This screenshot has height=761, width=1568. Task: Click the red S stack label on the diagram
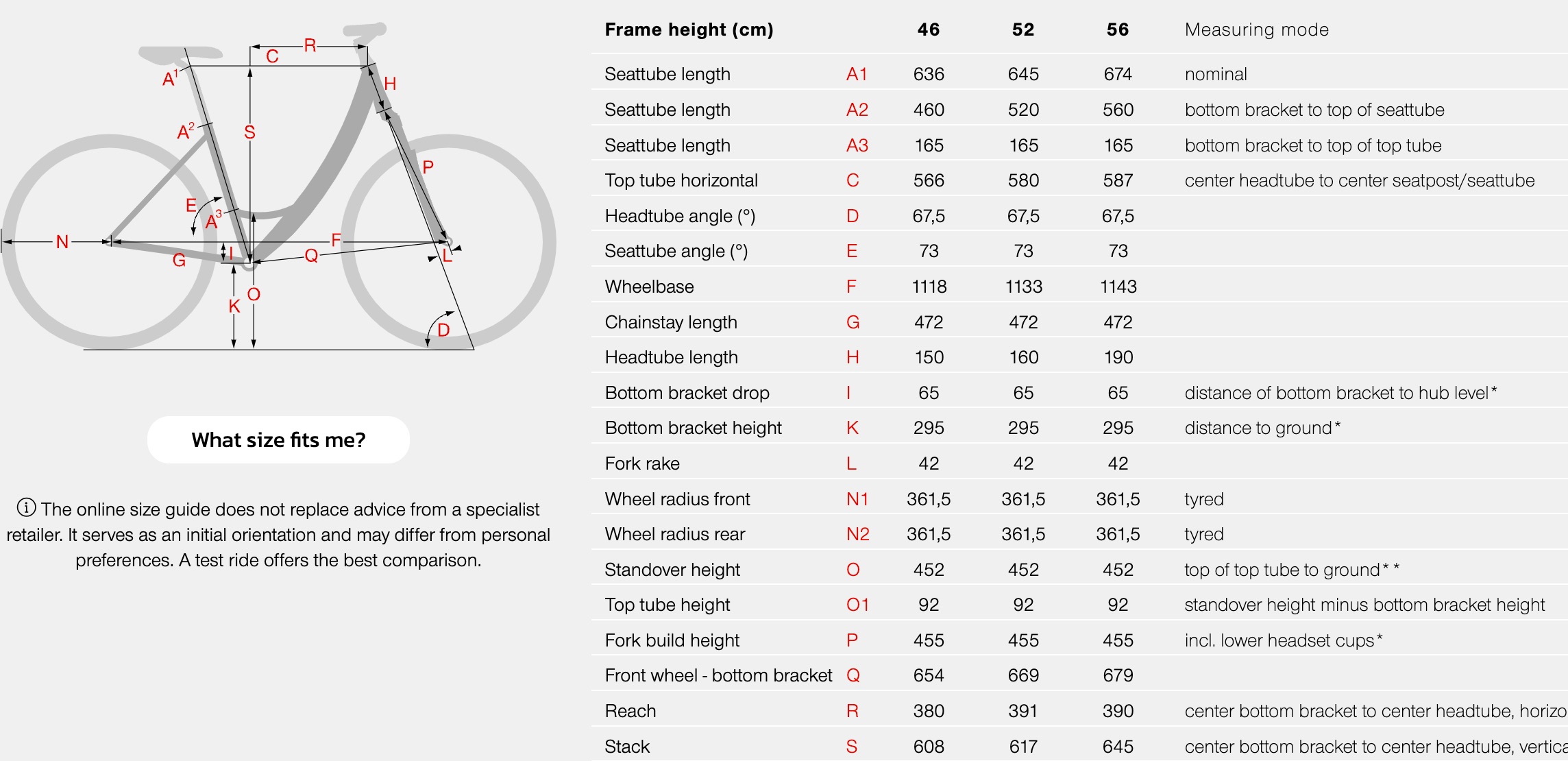coord(249,132)
